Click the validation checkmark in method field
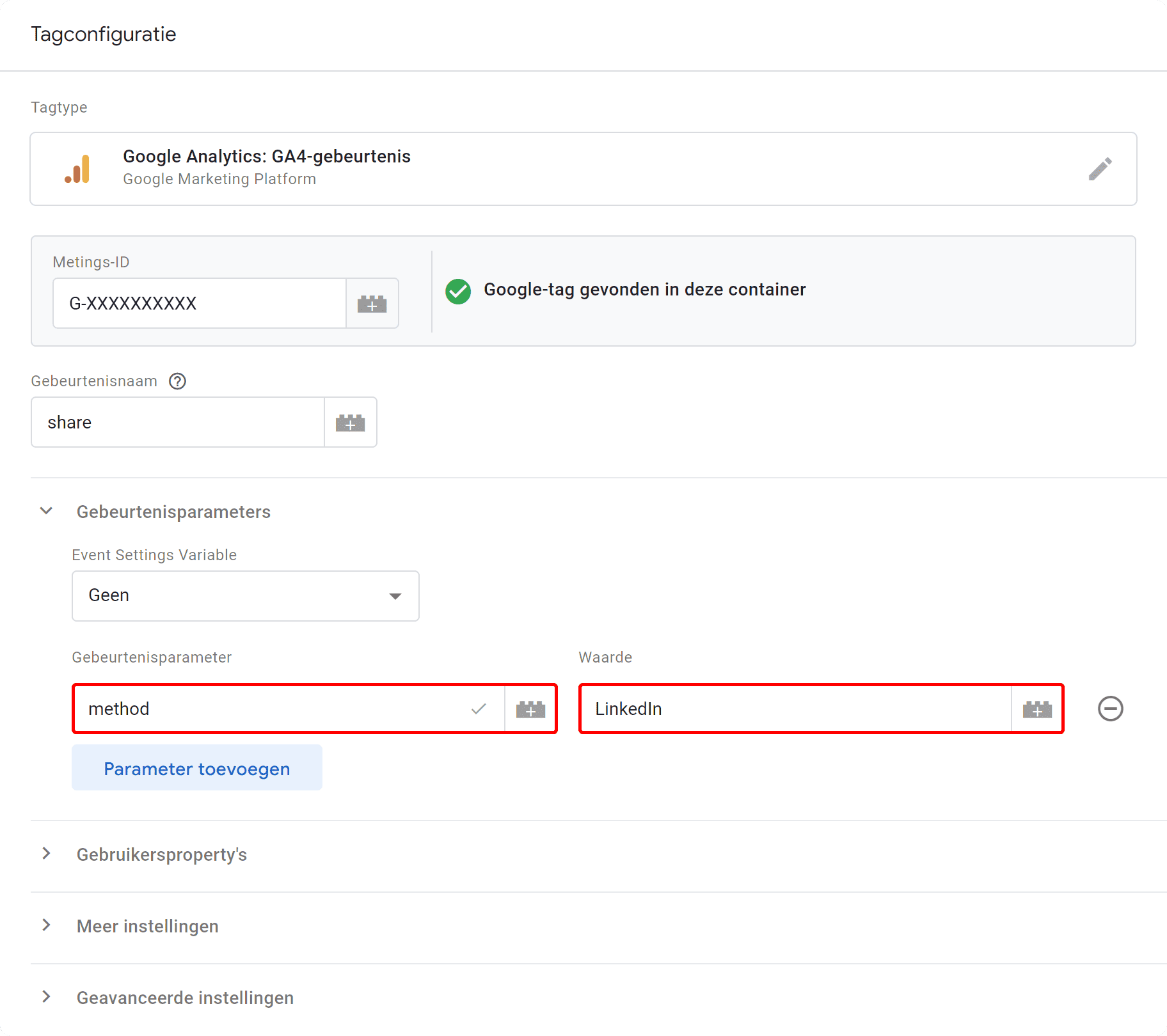 coord(479,709)
